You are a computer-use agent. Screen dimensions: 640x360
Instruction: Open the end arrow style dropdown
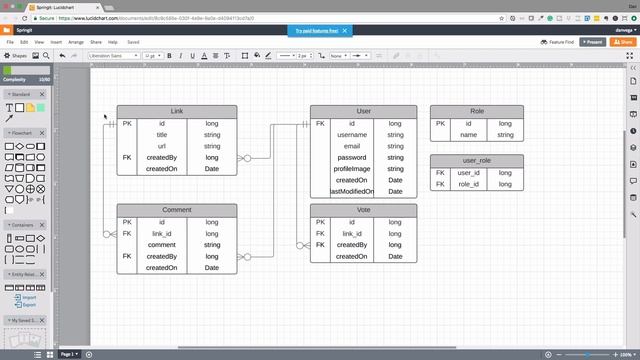[x=360, y=56]
